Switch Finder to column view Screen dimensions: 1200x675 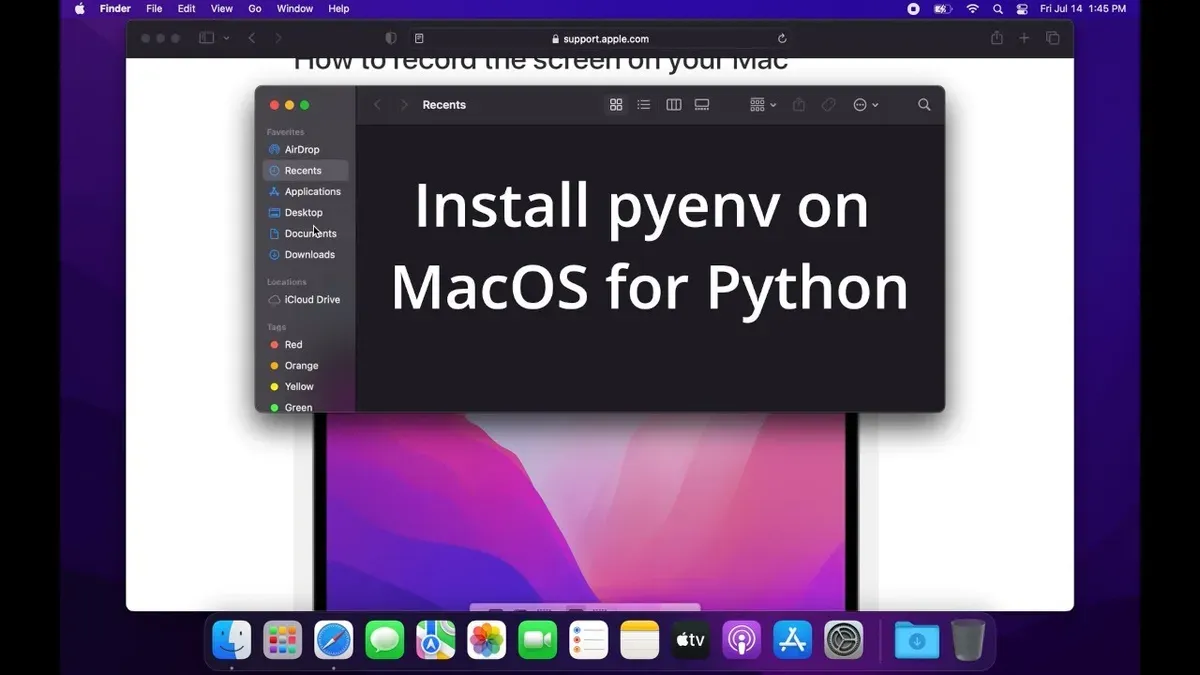click(673, 105)
